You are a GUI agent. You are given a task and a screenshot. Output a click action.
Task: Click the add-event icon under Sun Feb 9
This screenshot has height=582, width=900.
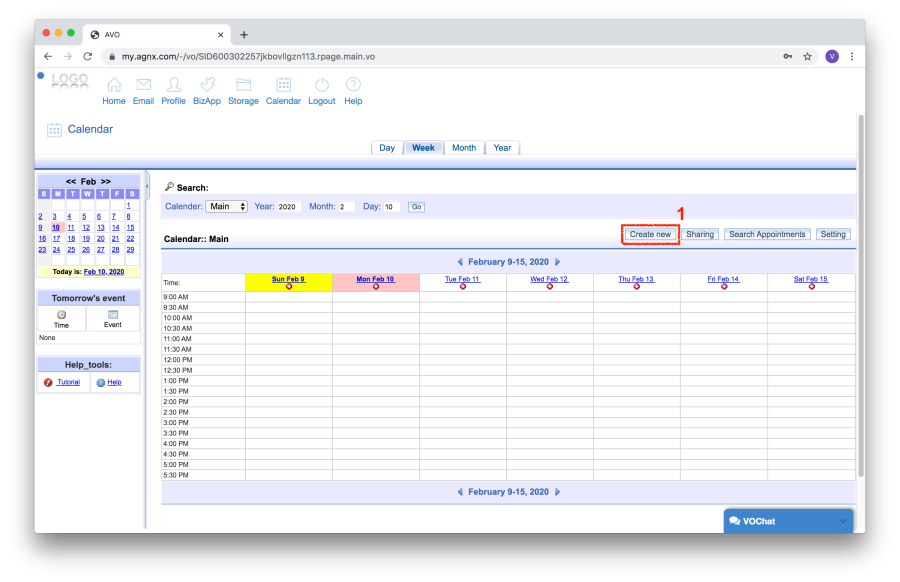[x=289, y=287]
